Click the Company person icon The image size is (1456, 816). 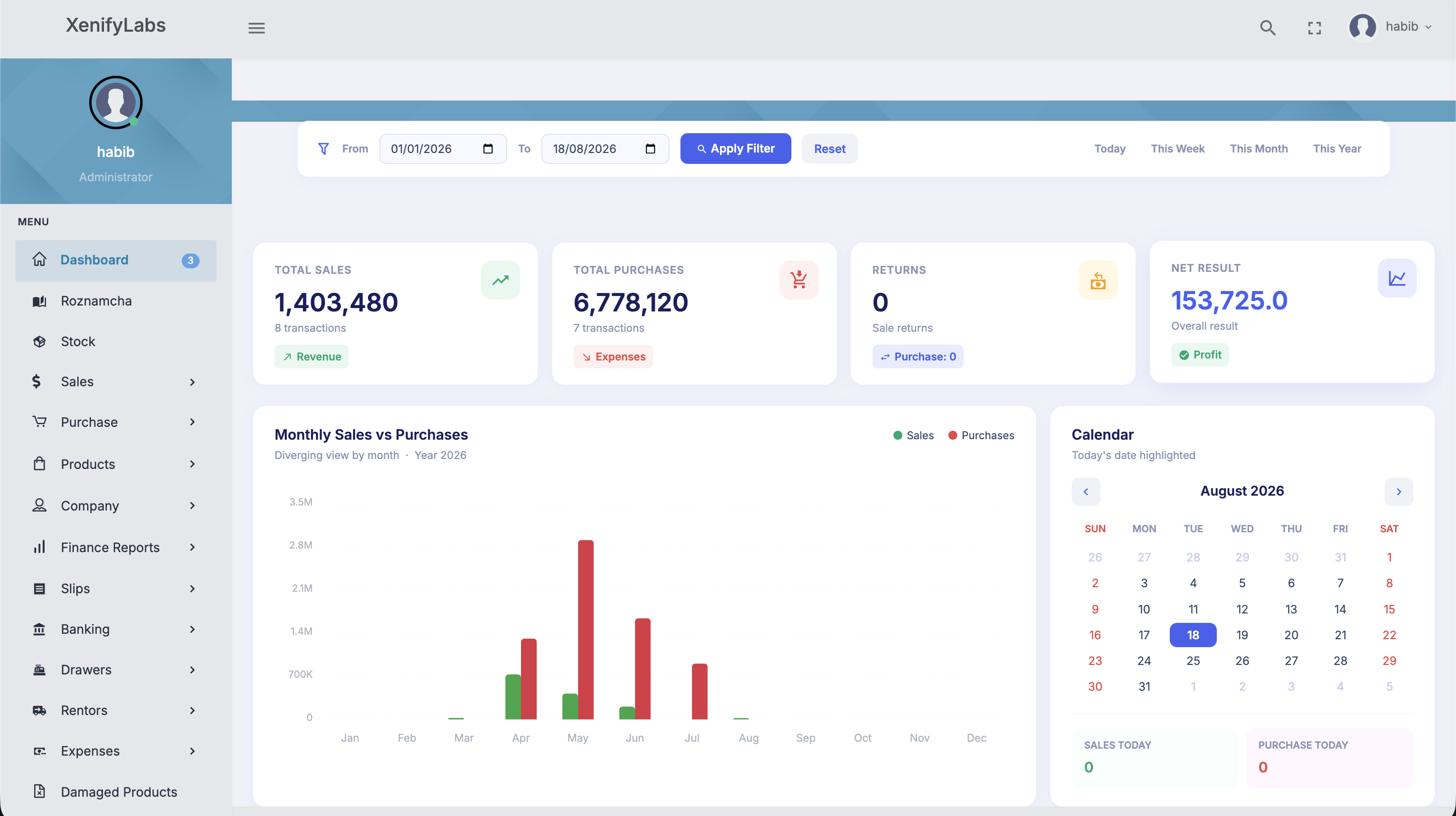point(39,505)
